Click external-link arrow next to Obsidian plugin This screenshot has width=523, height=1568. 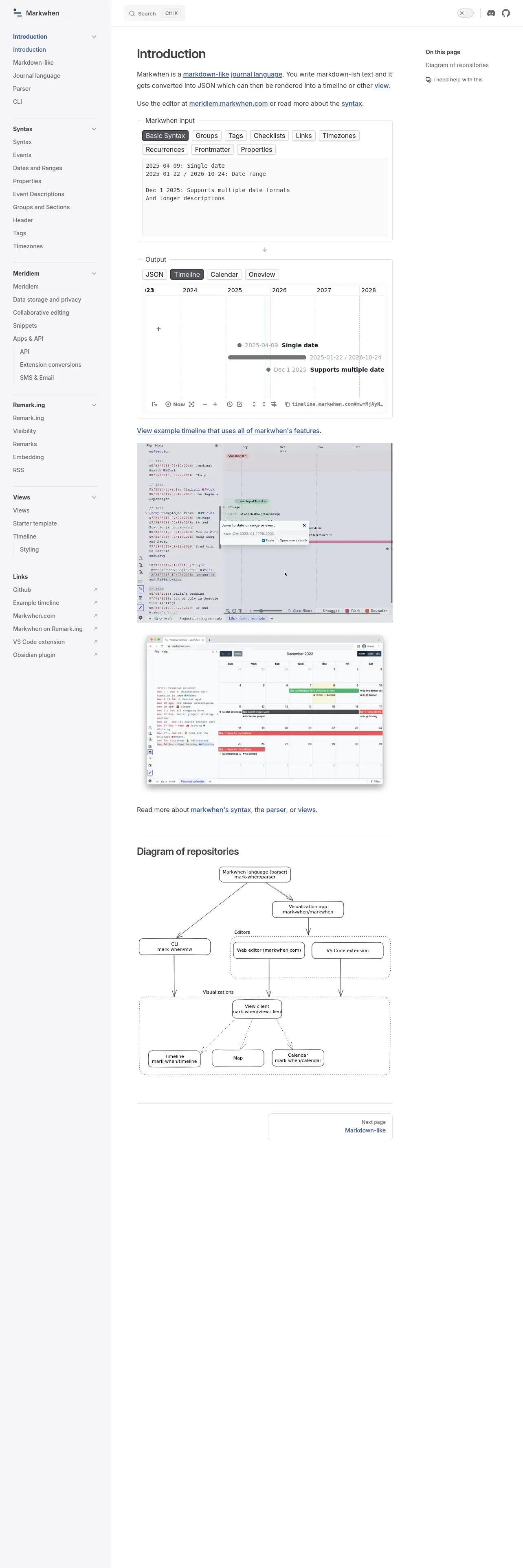(95, 655)
